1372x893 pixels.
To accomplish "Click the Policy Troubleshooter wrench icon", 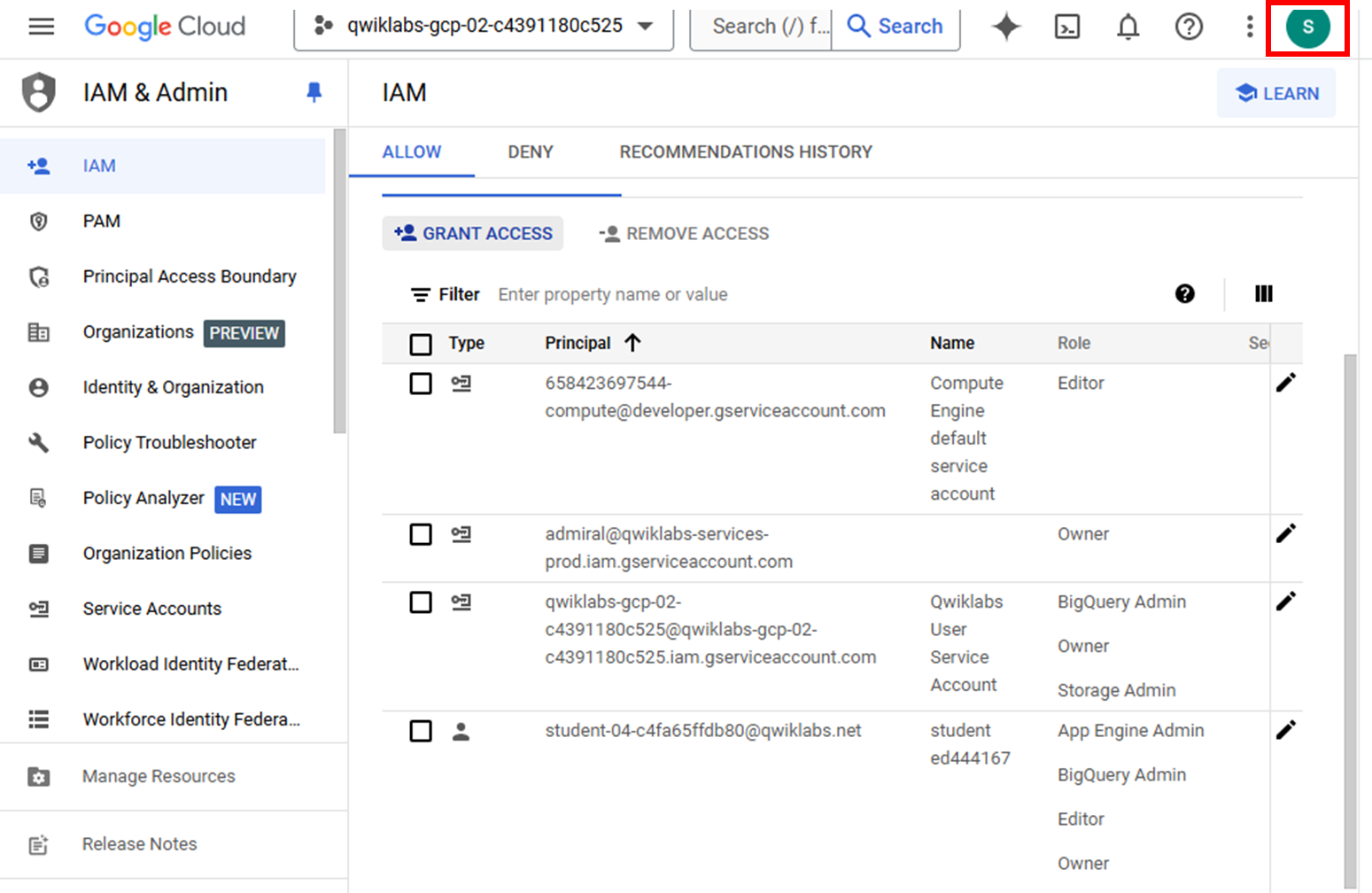I will 39,442.
